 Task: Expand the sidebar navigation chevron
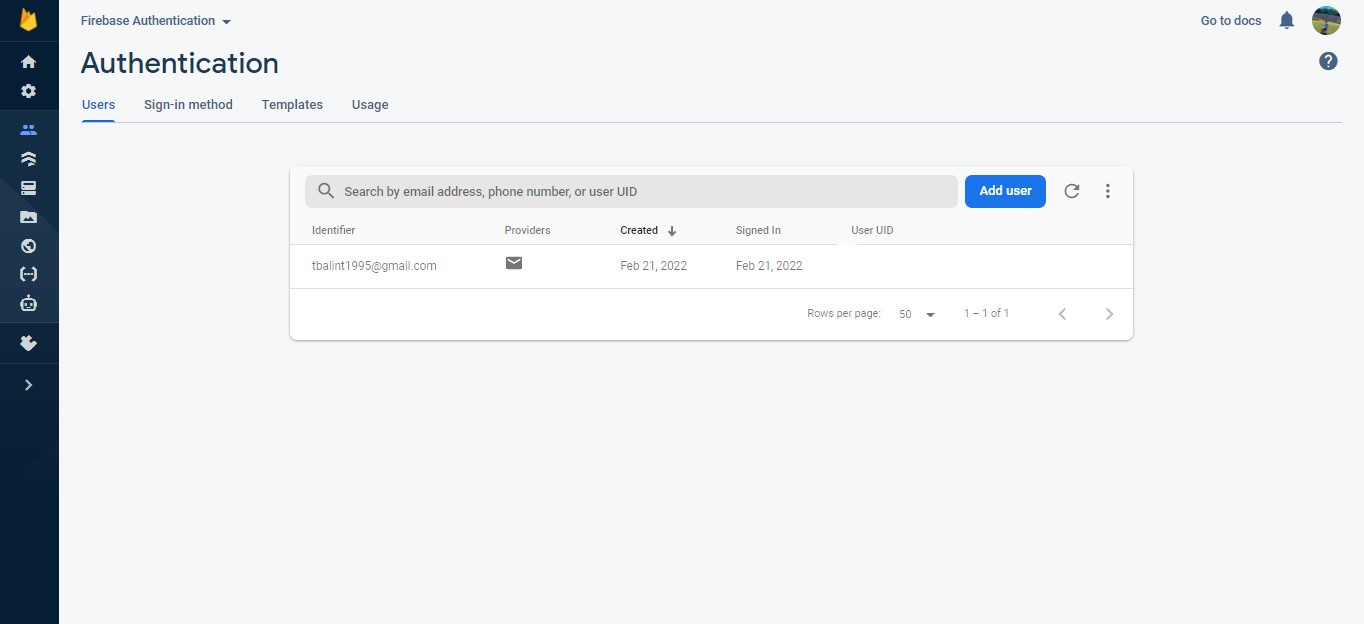point(28,385)
